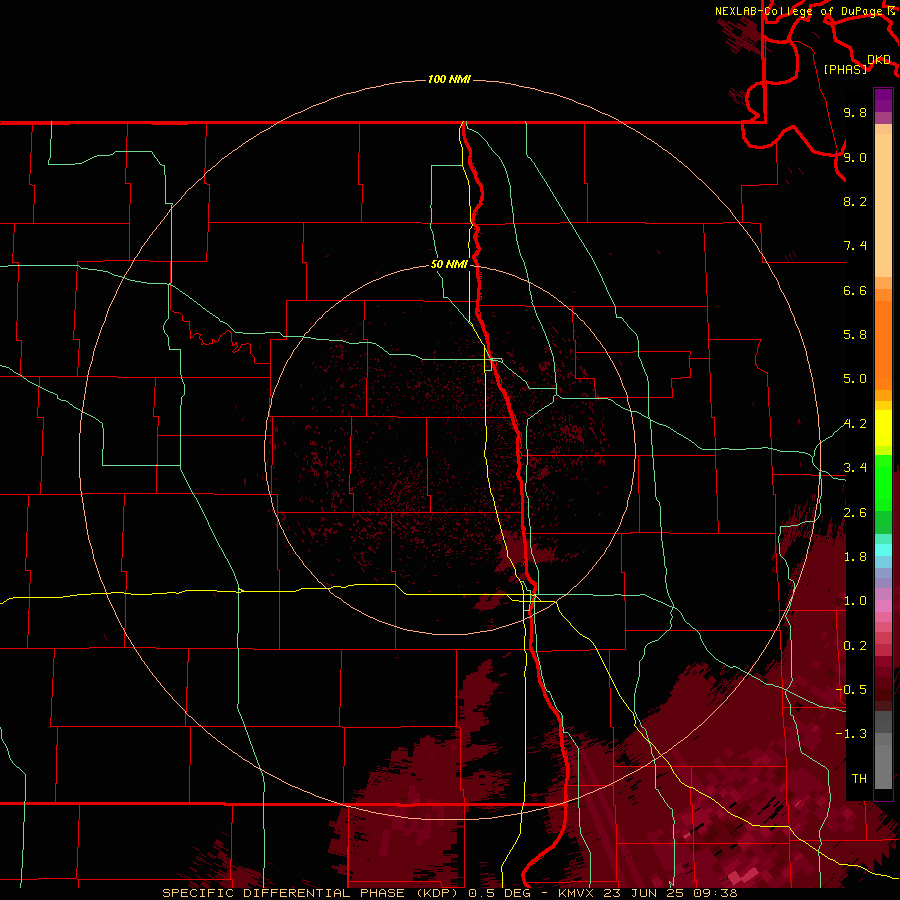Select the yellow band beside 4.2
Viewport: 900px width, 900px height.
tap(883, 428)
